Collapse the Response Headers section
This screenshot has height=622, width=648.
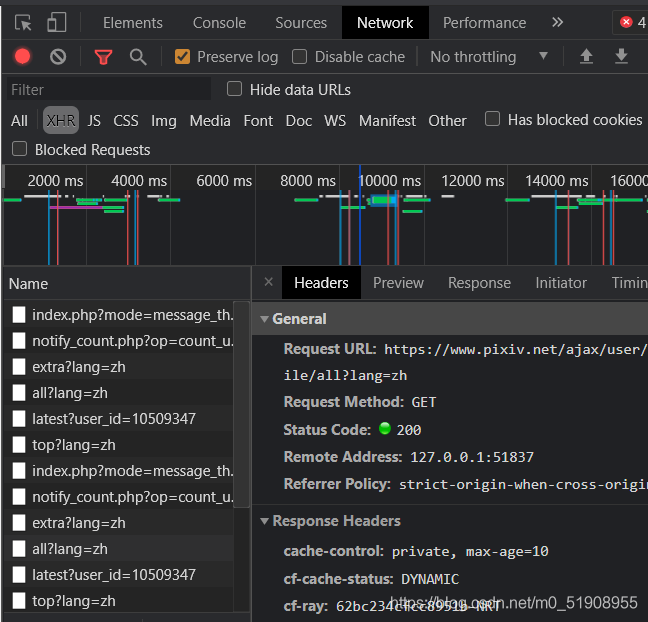(264, 521)
